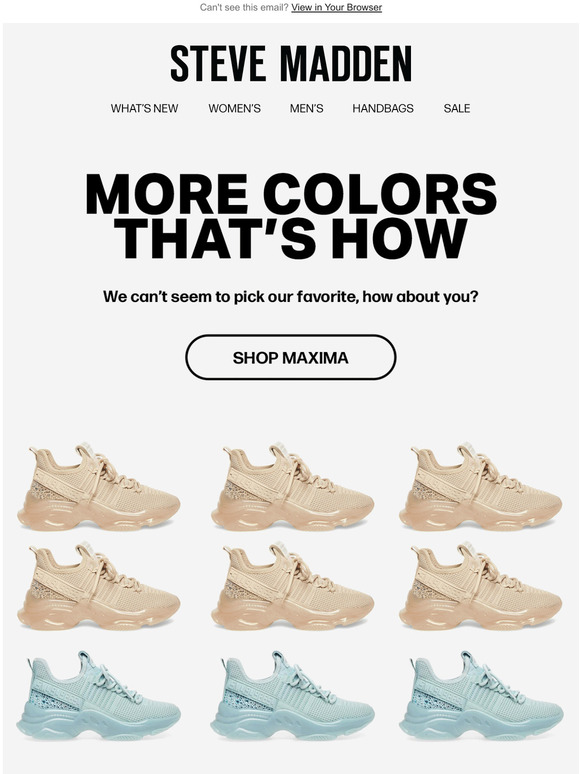Pick the middle light-blue sneaker image
This screenshot has width=580, height=774.
click(292, 696)
